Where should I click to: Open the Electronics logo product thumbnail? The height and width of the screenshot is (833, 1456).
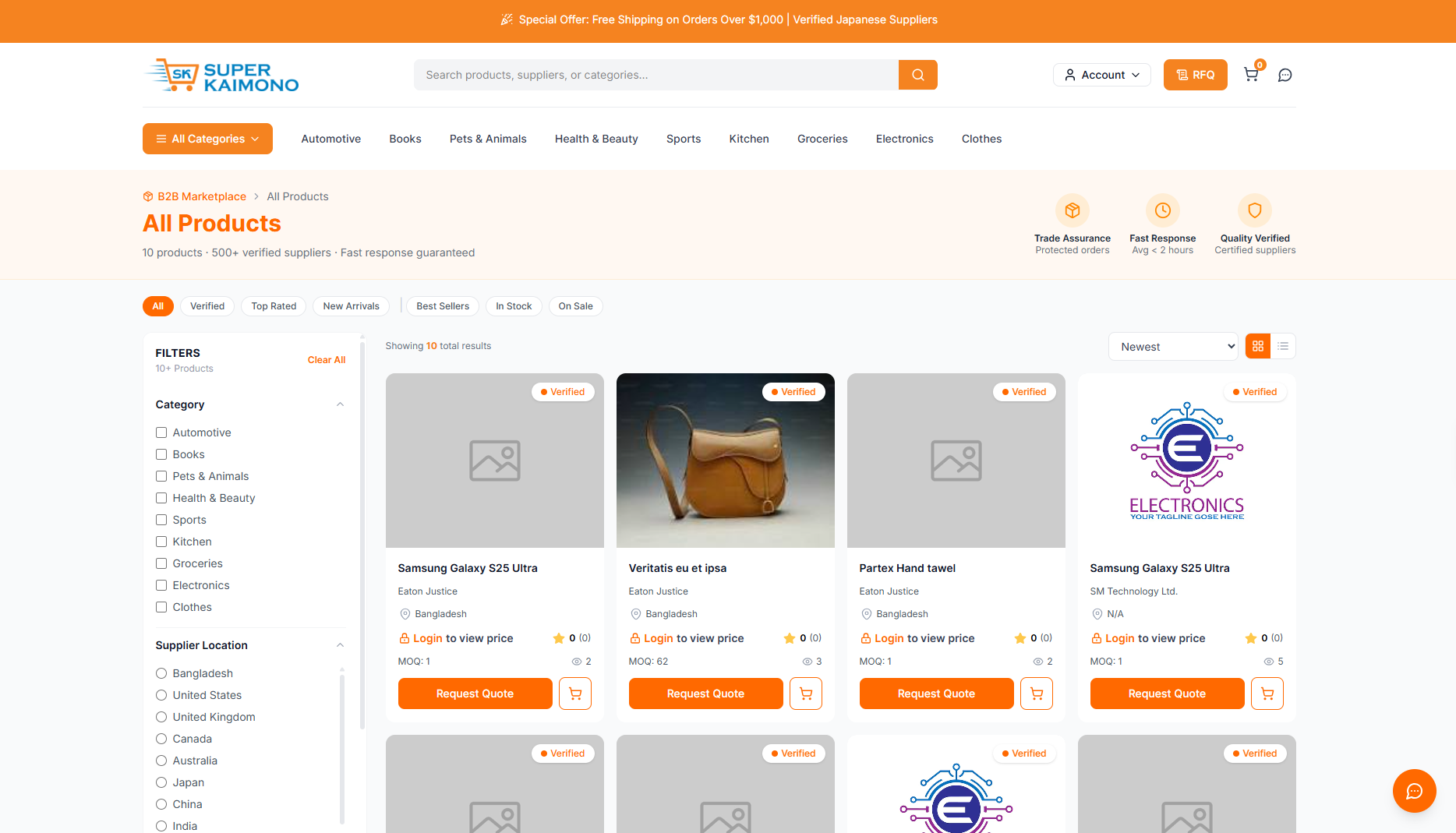(x=1187, y=461)
